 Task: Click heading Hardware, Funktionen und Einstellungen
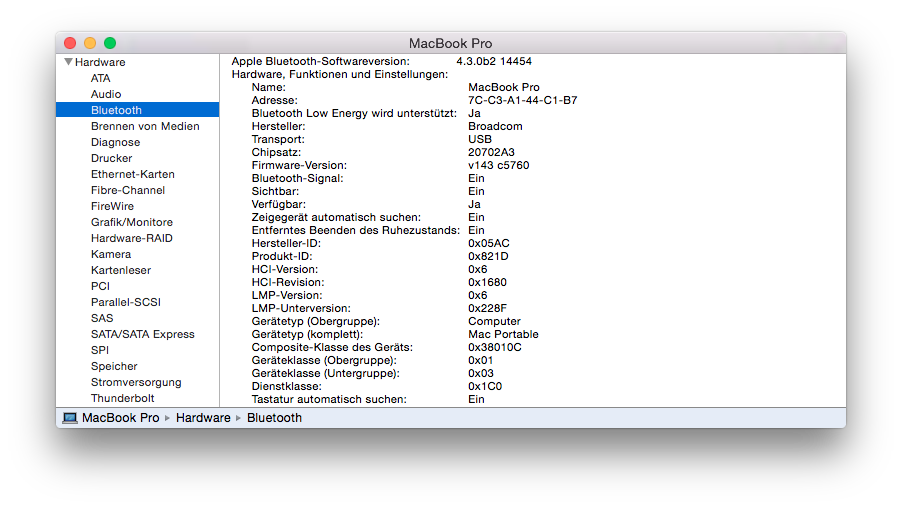[339, 74]
